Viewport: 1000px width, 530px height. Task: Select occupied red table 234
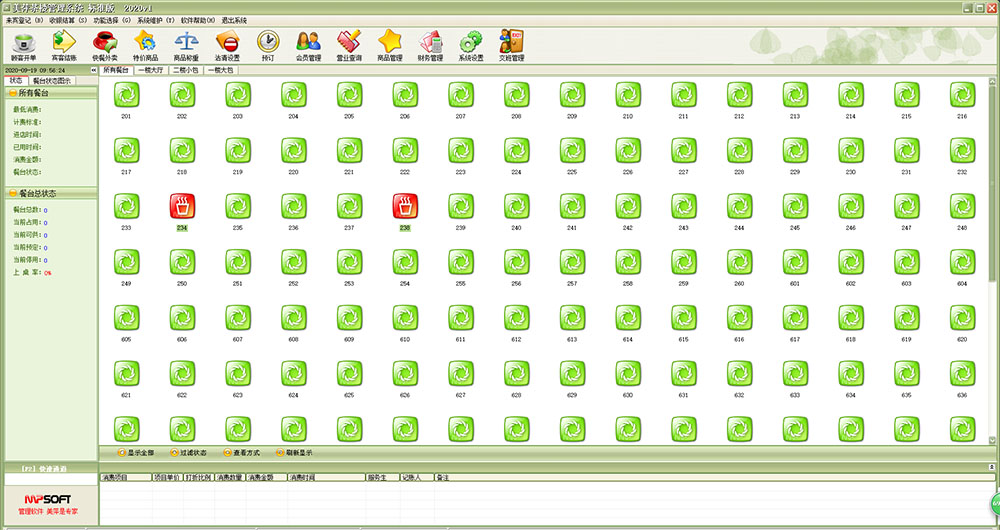click(182, 208)
